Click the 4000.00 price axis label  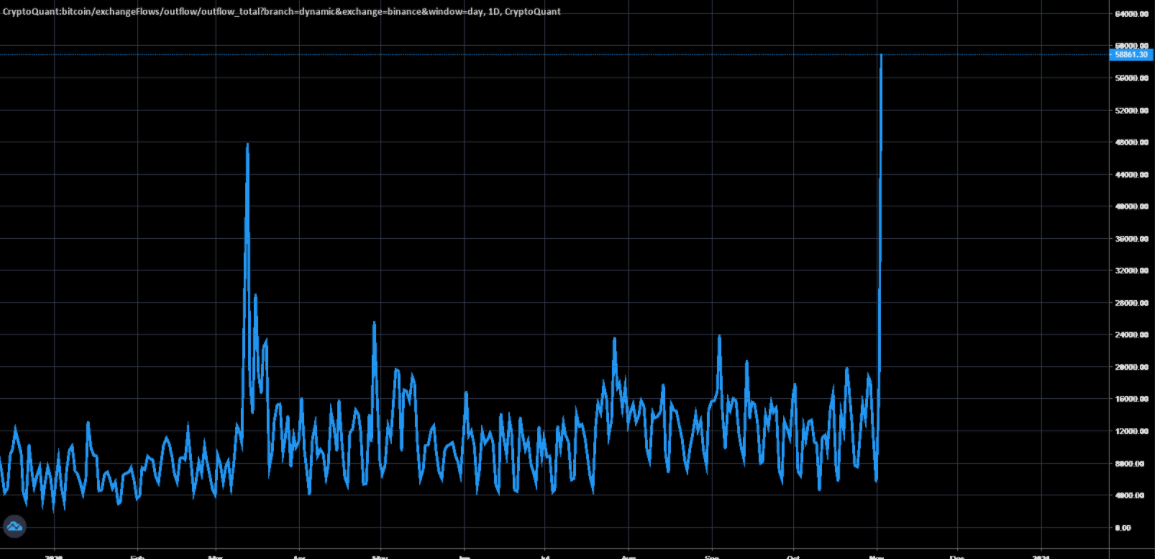pos(1129,495)
